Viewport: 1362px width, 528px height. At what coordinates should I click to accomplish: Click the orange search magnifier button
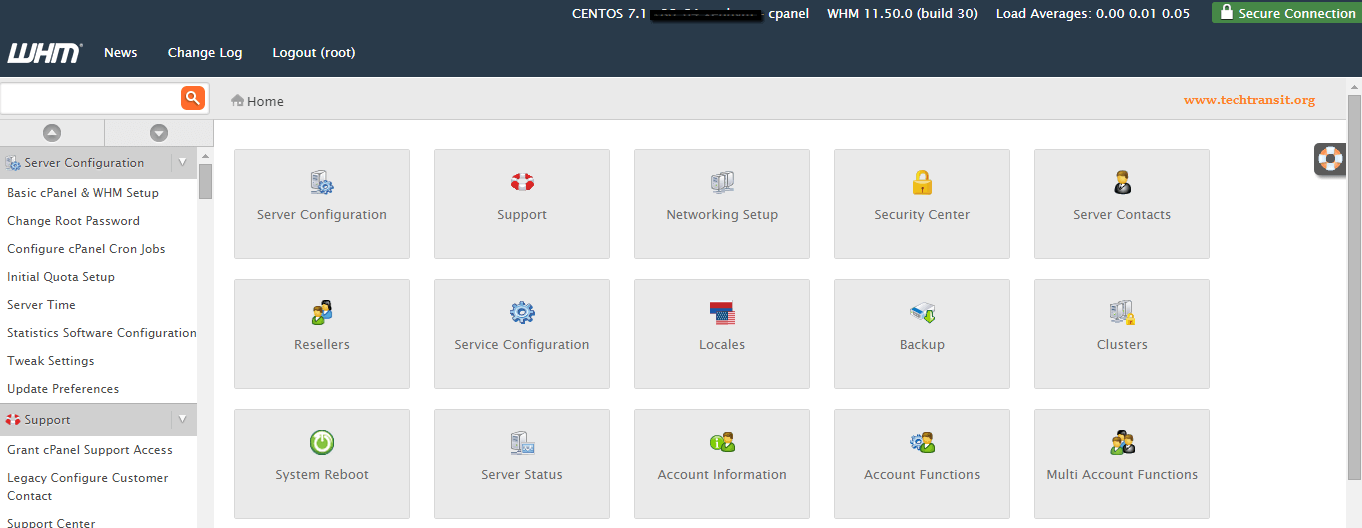pyautogui.click(x=193, y=98)
